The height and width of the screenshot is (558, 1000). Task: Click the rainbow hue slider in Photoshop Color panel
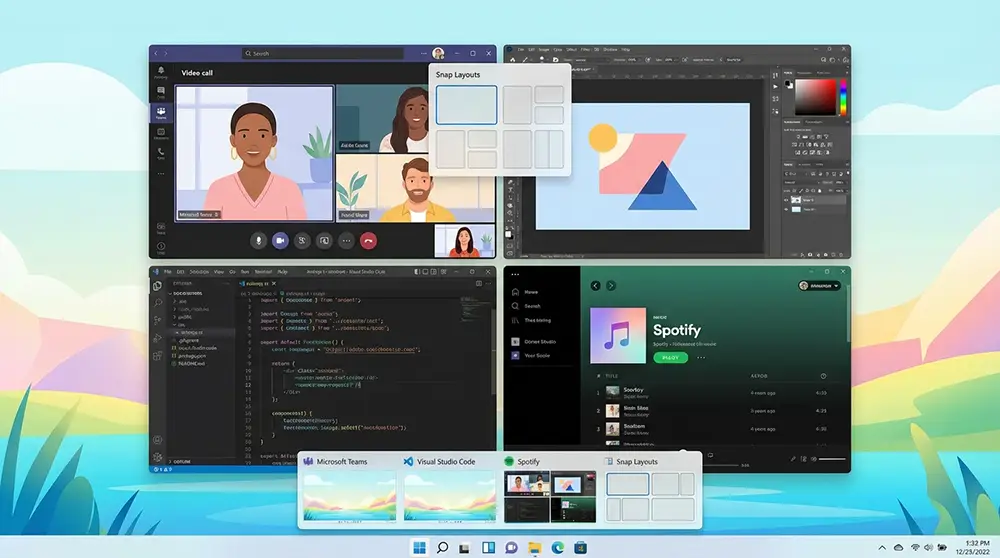click(842, 97)
